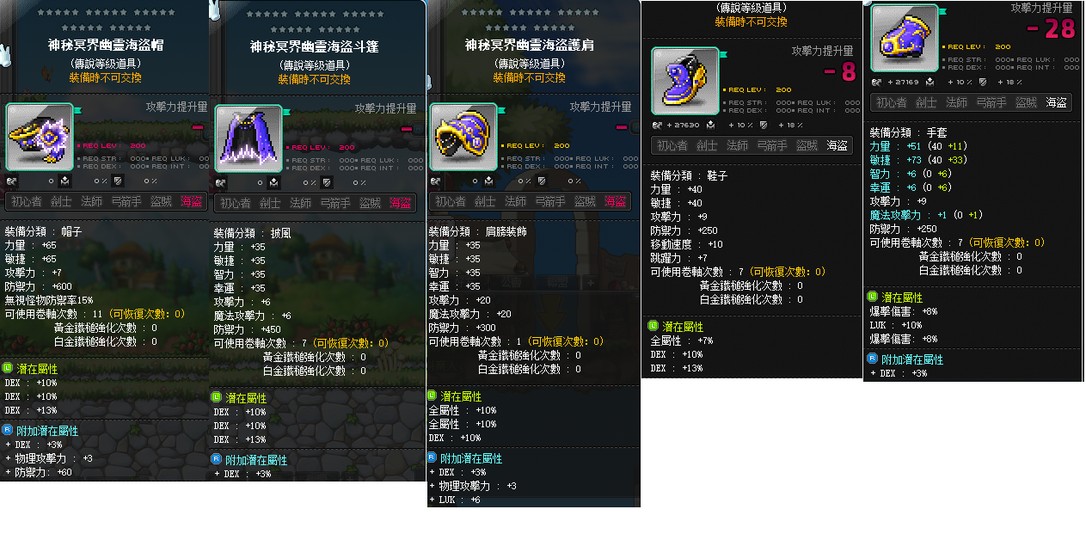Click green 潛在屬性 icon in hat tooltip
This screenshot has height=540, width=1086.
tap(8, 368)
